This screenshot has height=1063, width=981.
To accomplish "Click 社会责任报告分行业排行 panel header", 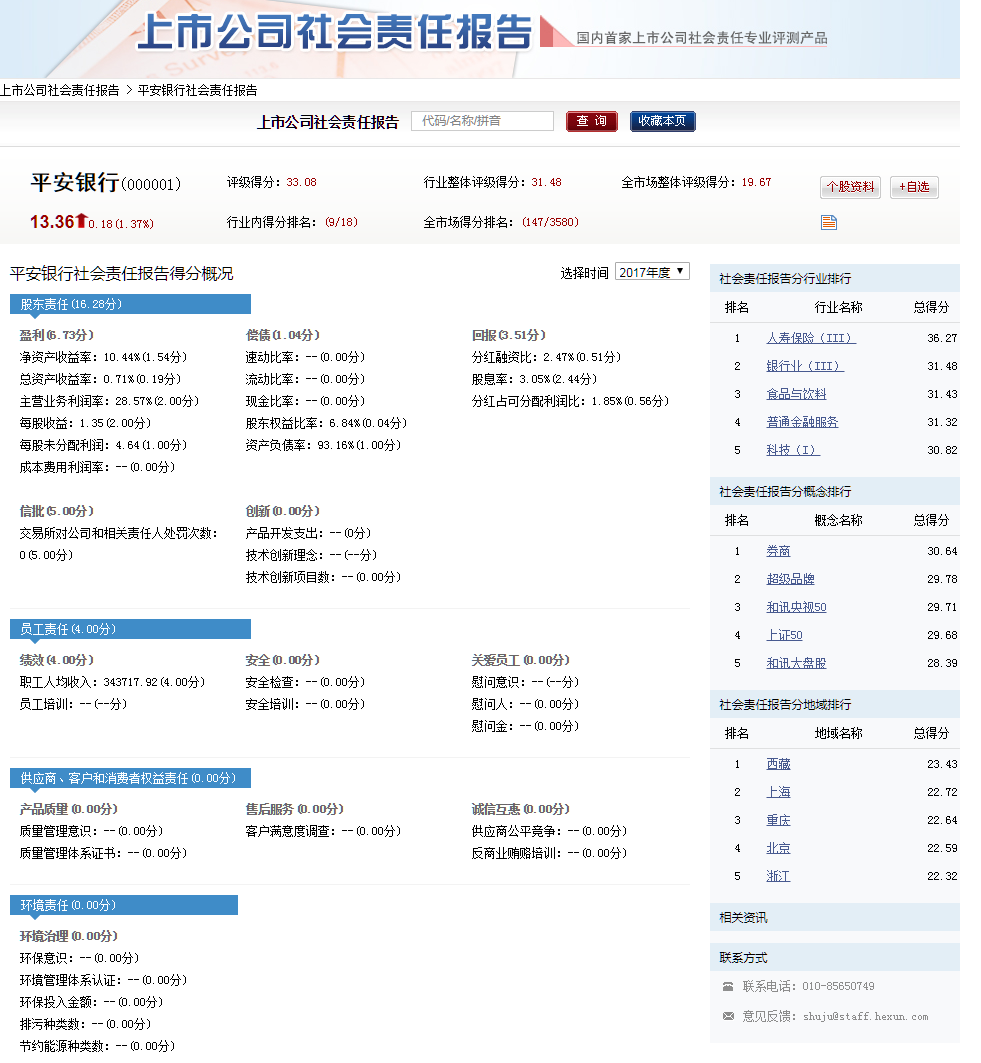I will (x=835, y=279).
